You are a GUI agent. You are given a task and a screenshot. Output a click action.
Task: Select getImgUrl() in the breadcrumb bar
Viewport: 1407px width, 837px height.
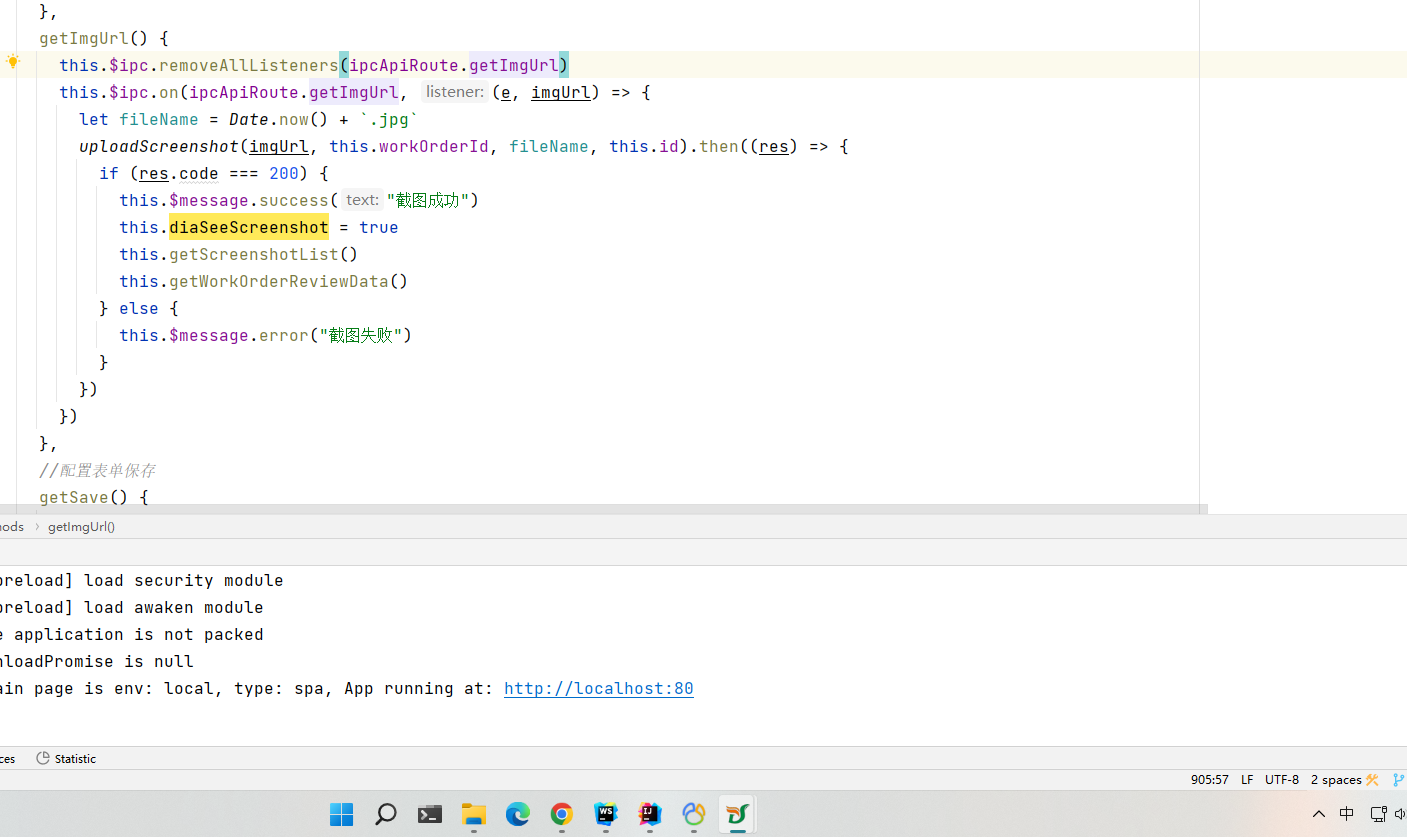tap(81, 527)
